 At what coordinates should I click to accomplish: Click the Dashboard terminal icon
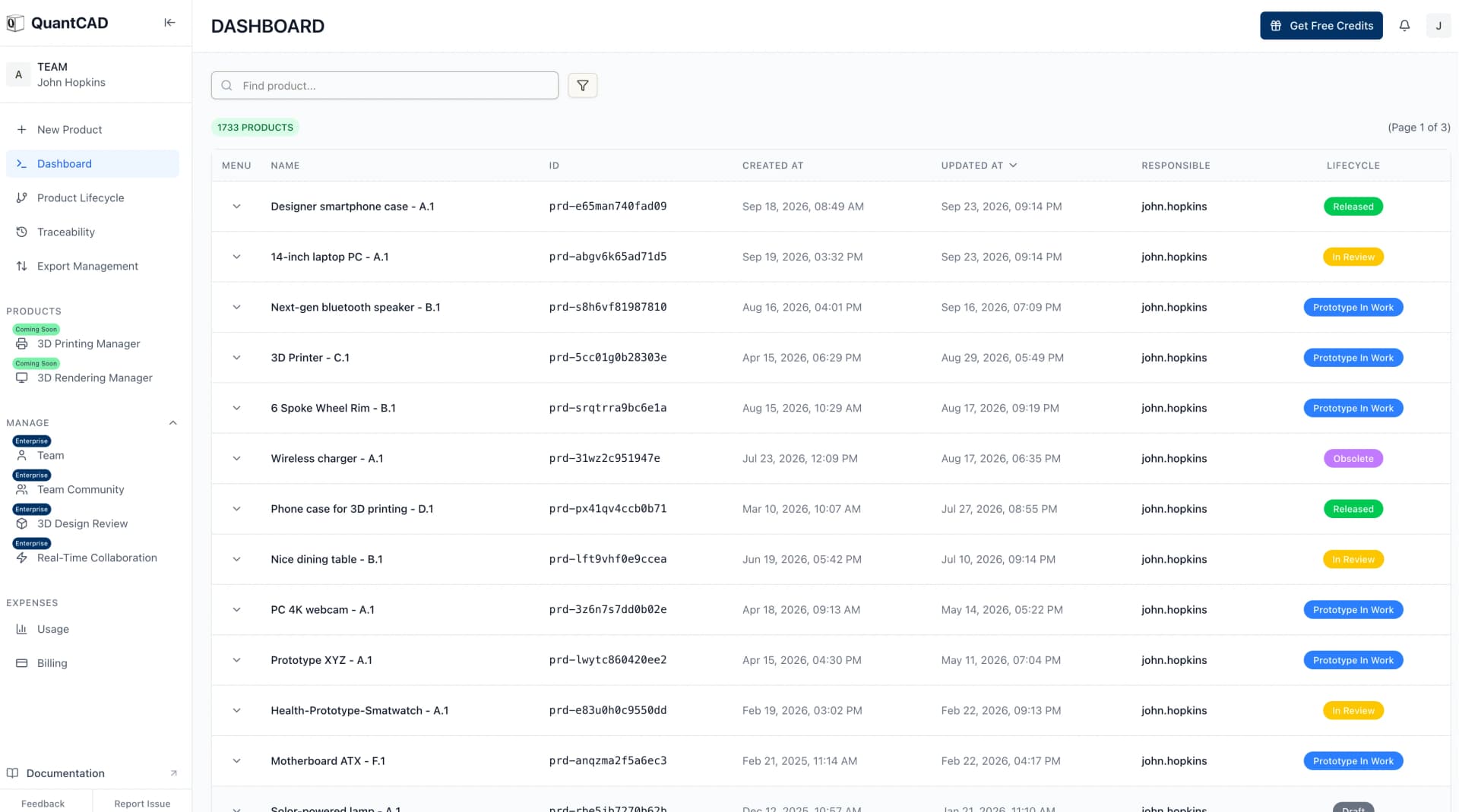pyautogui.click(x=22, y=164)
